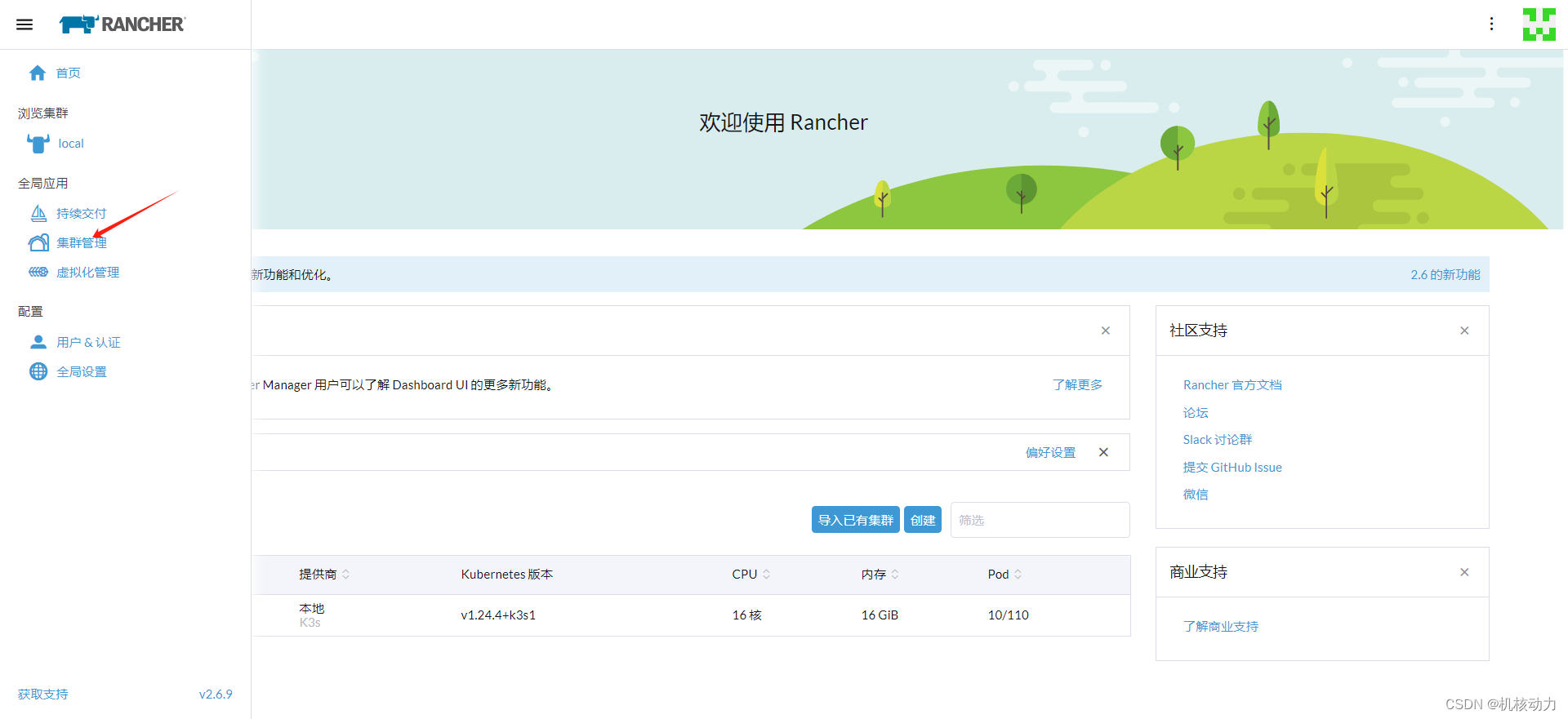Image resolution: width=1568 pixels, height=719 pixels.
Task: Open the 论坛 link
Action: click(x=1196, y=413)
